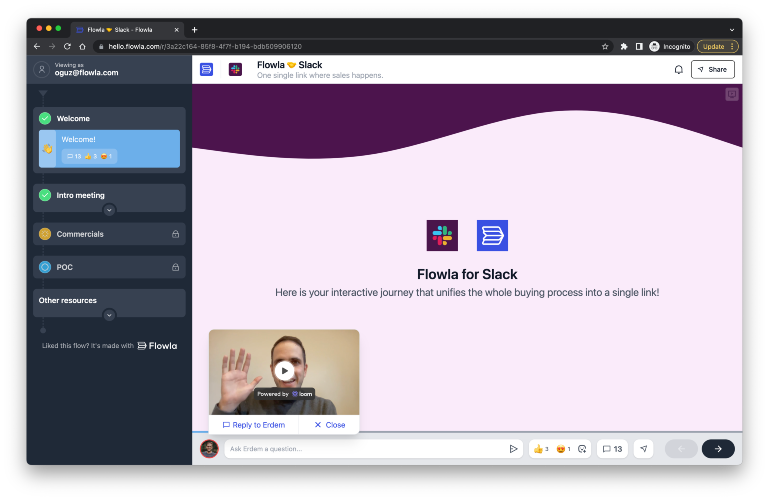
Task: Click the waving hand emoji on Welcome! card
Action: 47,149
